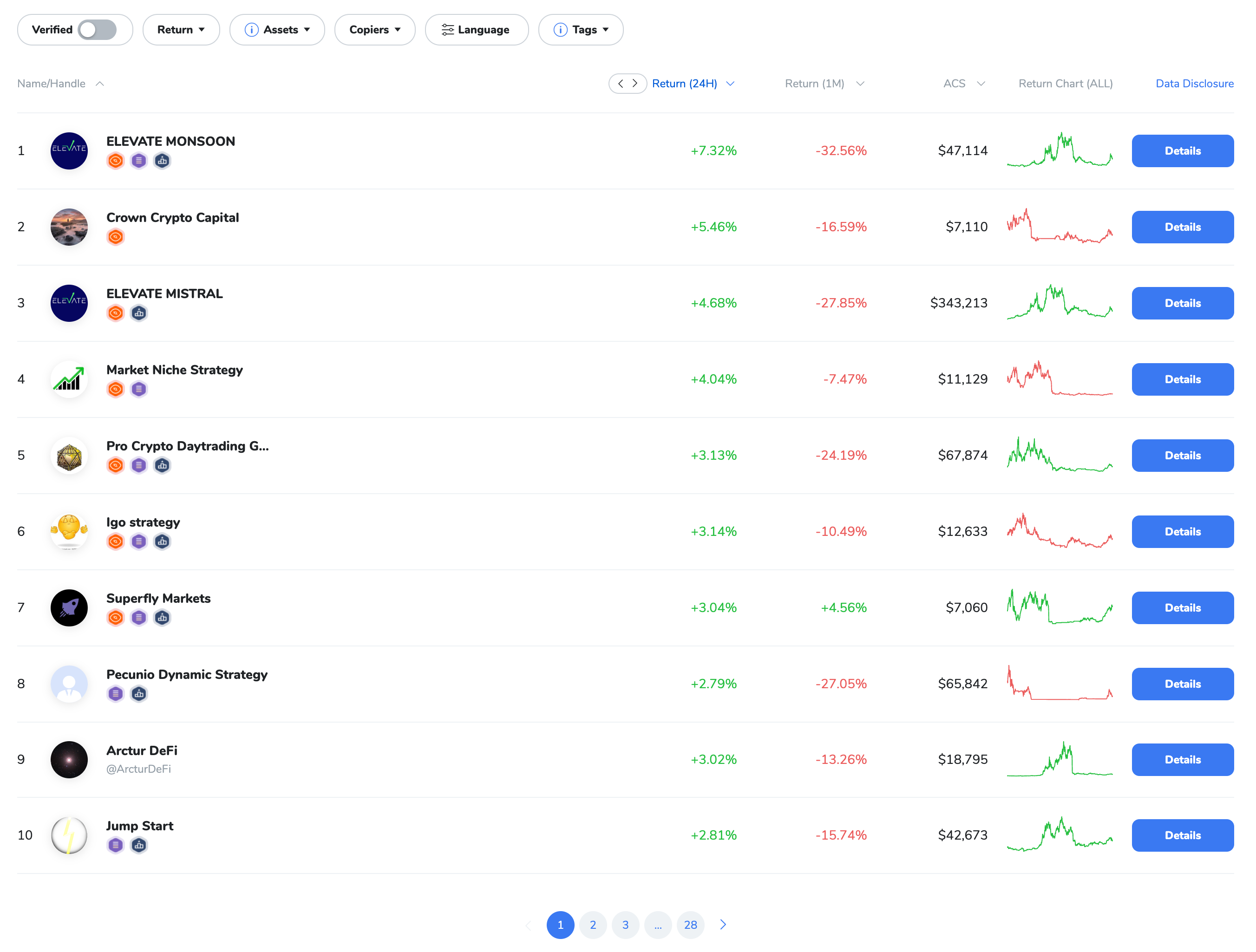This screenshot has height=952, width=1256.
Task: Open the Return filter dropdown
Action: 181,30
